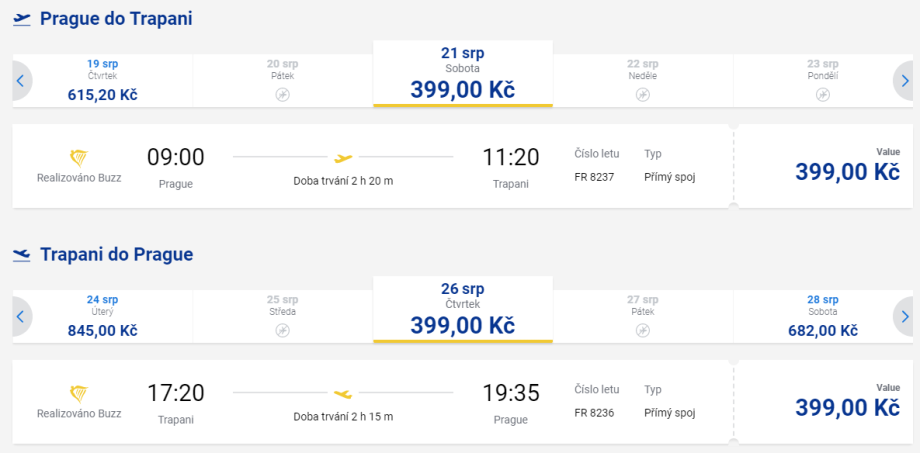Image resolution: width=920 pixels, height=453 pixels.
Task: Select the 28 srp Sobota return date
Action: pyautogui.click(x=822, y=316)
